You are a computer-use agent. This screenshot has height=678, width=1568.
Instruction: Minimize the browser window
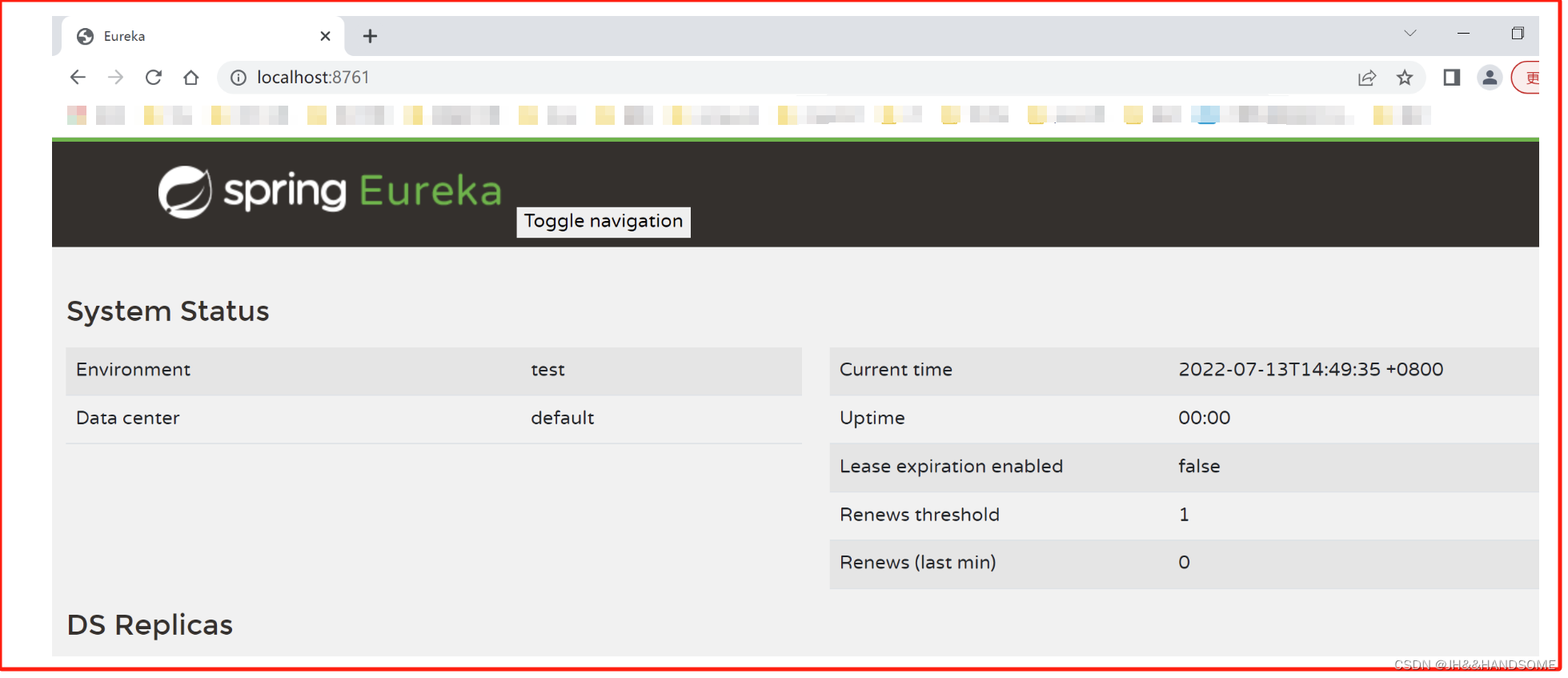(1463, 34)
